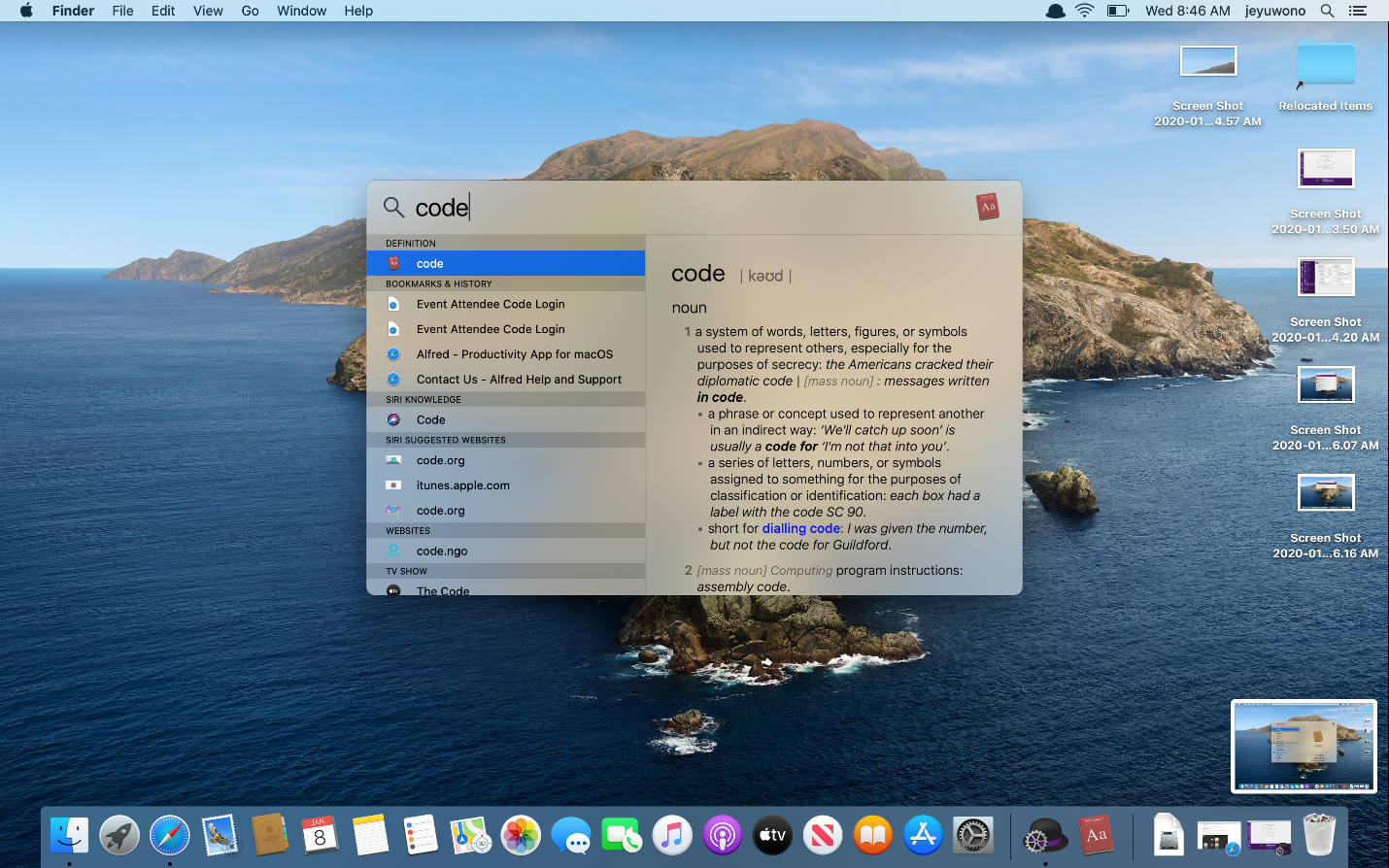Launch the App Store dock icon
Screen dimensions: 1389x868
(x=923, y=835)
